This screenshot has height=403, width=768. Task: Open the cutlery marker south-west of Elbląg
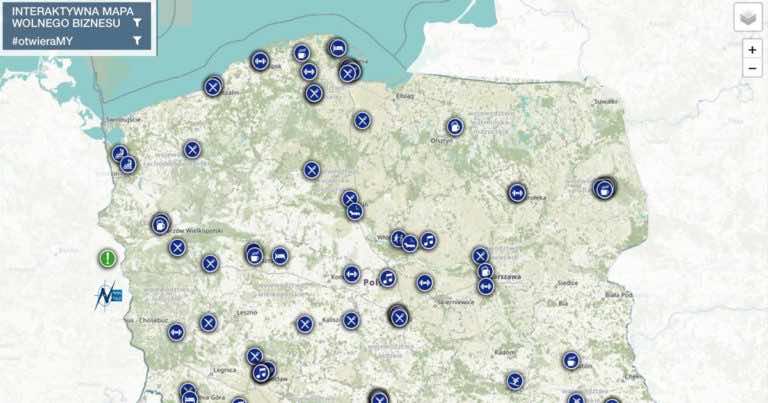click(x=362, y=120)
